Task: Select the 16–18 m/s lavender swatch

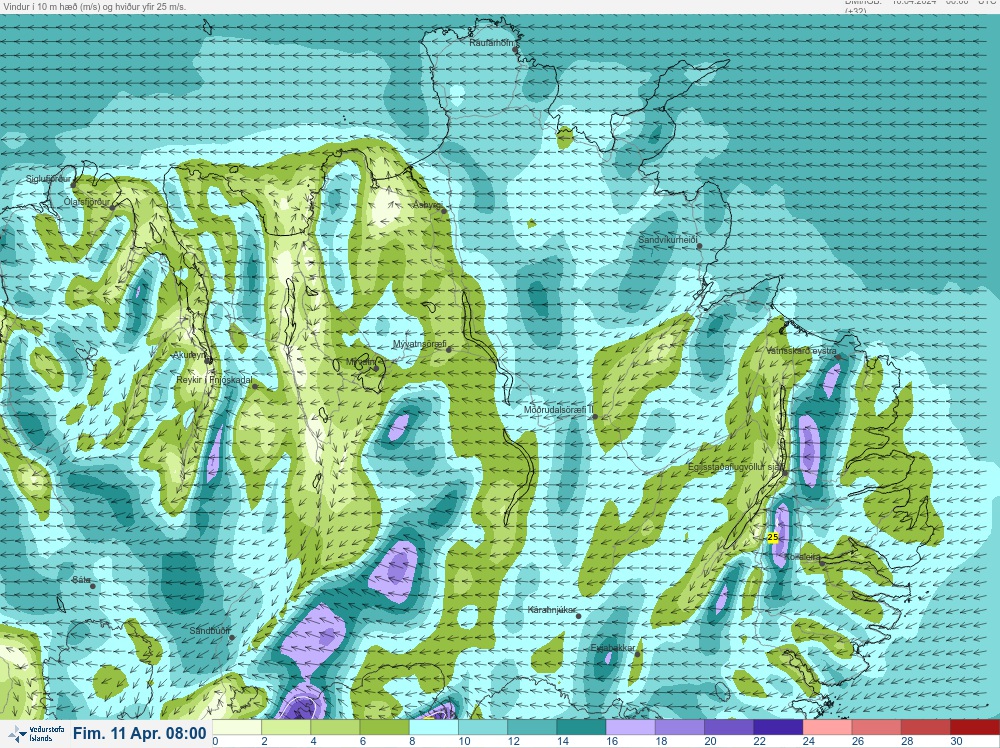Action: [629, 727]
